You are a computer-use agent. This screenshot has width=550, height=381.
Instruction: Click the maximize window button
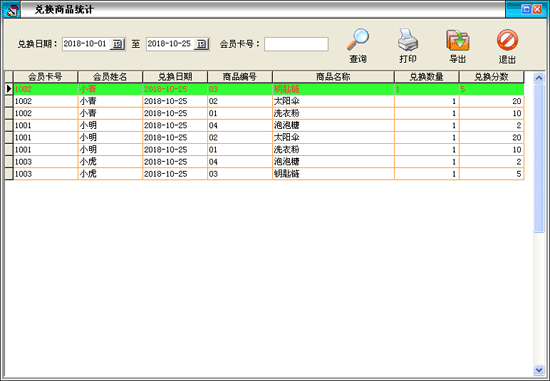tap(526, 9)
